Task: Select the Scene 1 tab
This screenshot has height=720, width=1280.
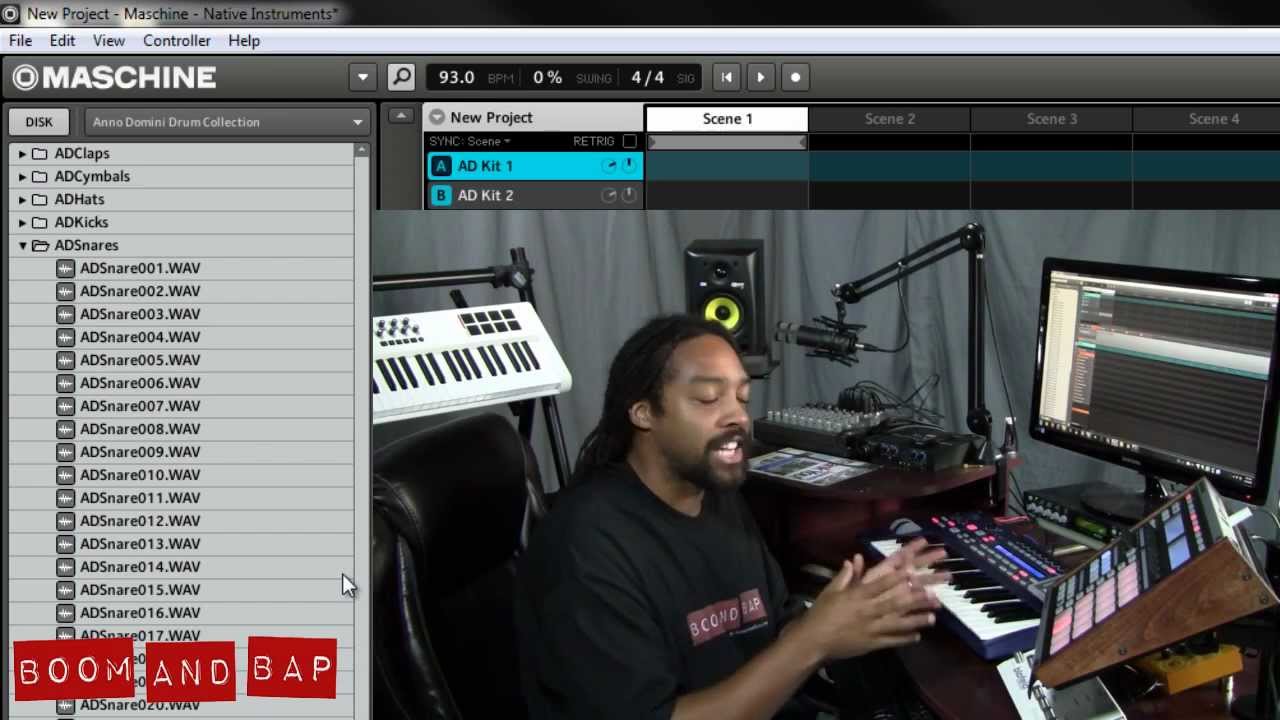Action: pyautogui.click(x=727, y=118)
